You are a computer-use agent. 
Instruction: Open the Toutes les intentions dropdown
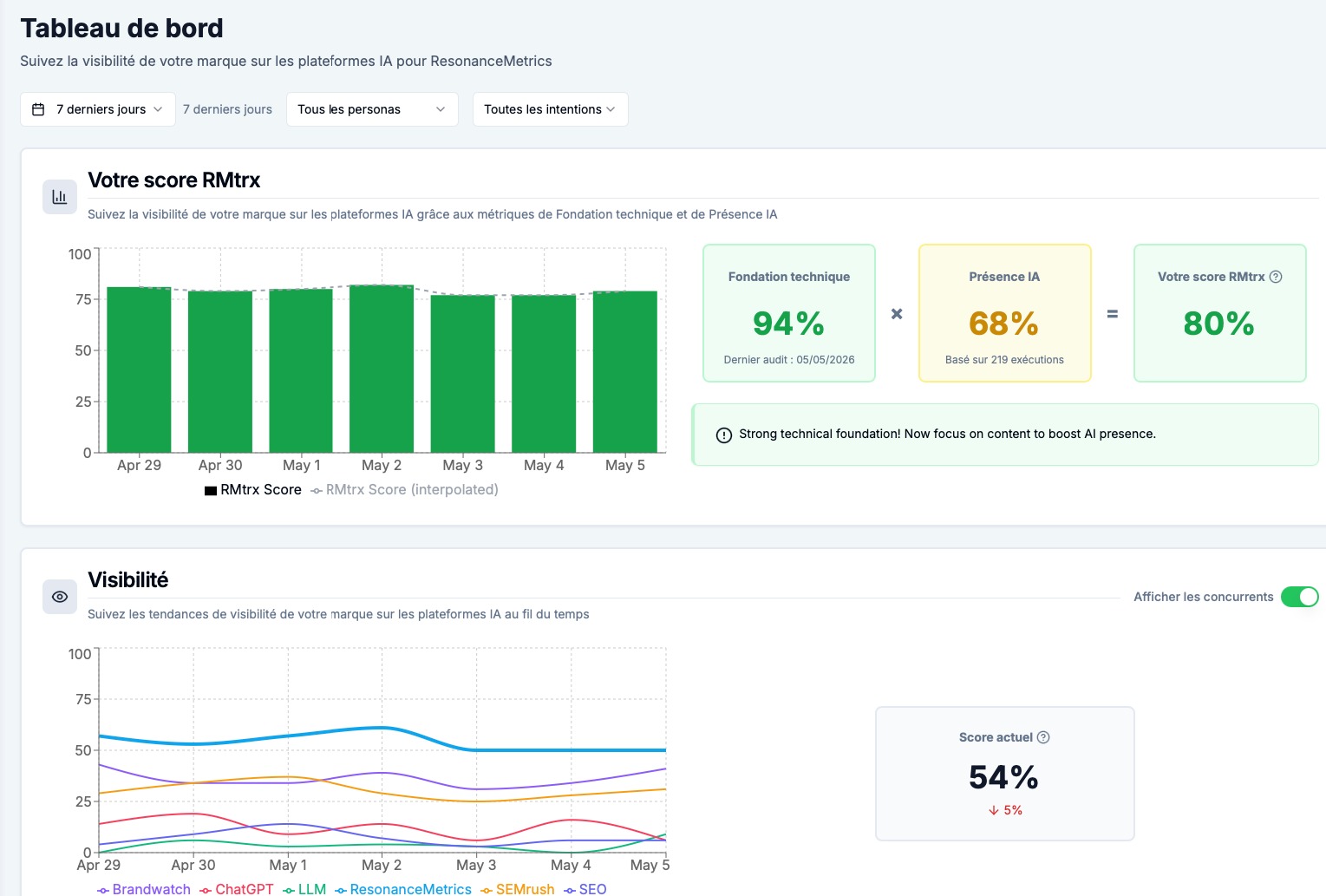point(550,109)
